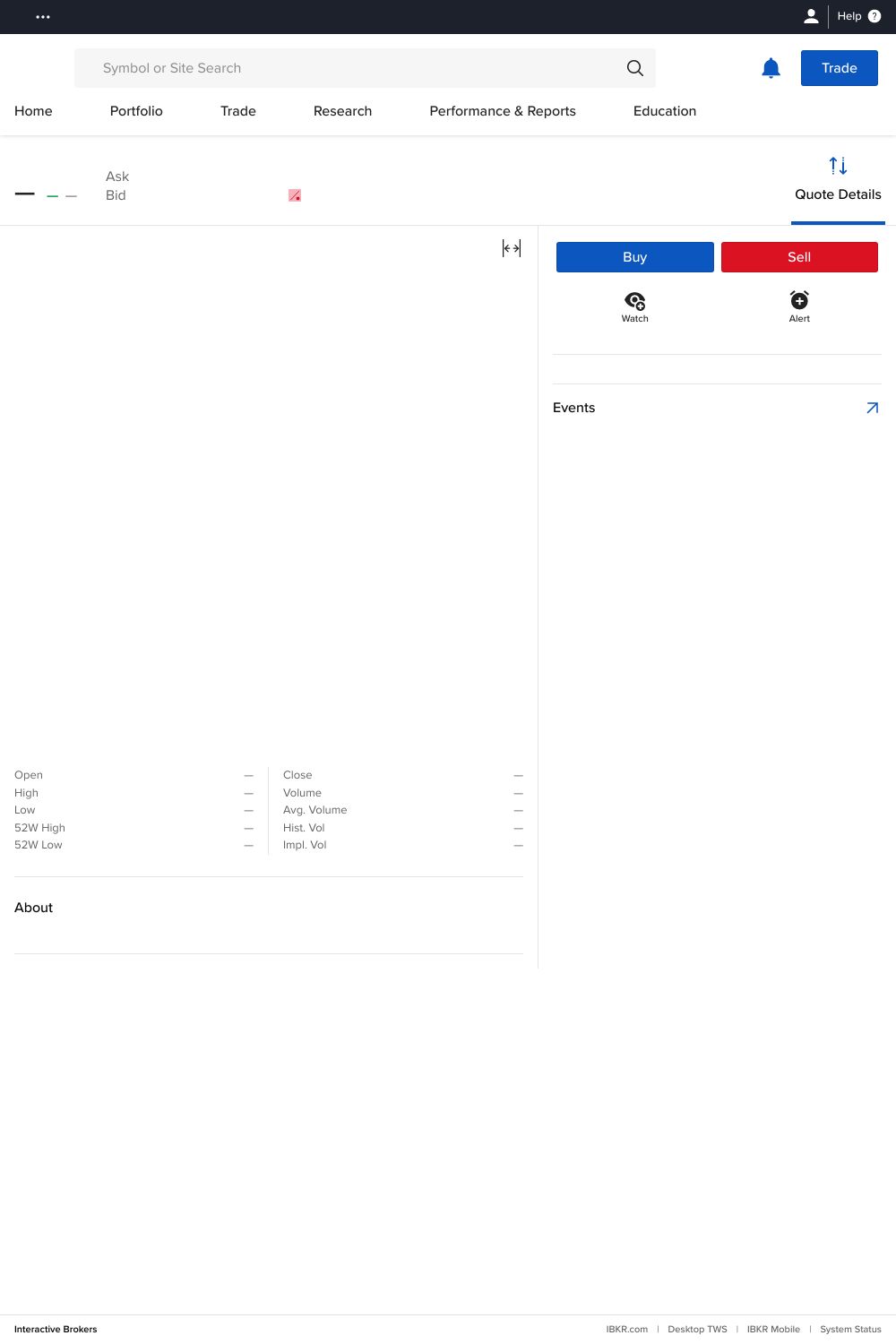Open Performance & Reports menu

[x=503, y=111]
